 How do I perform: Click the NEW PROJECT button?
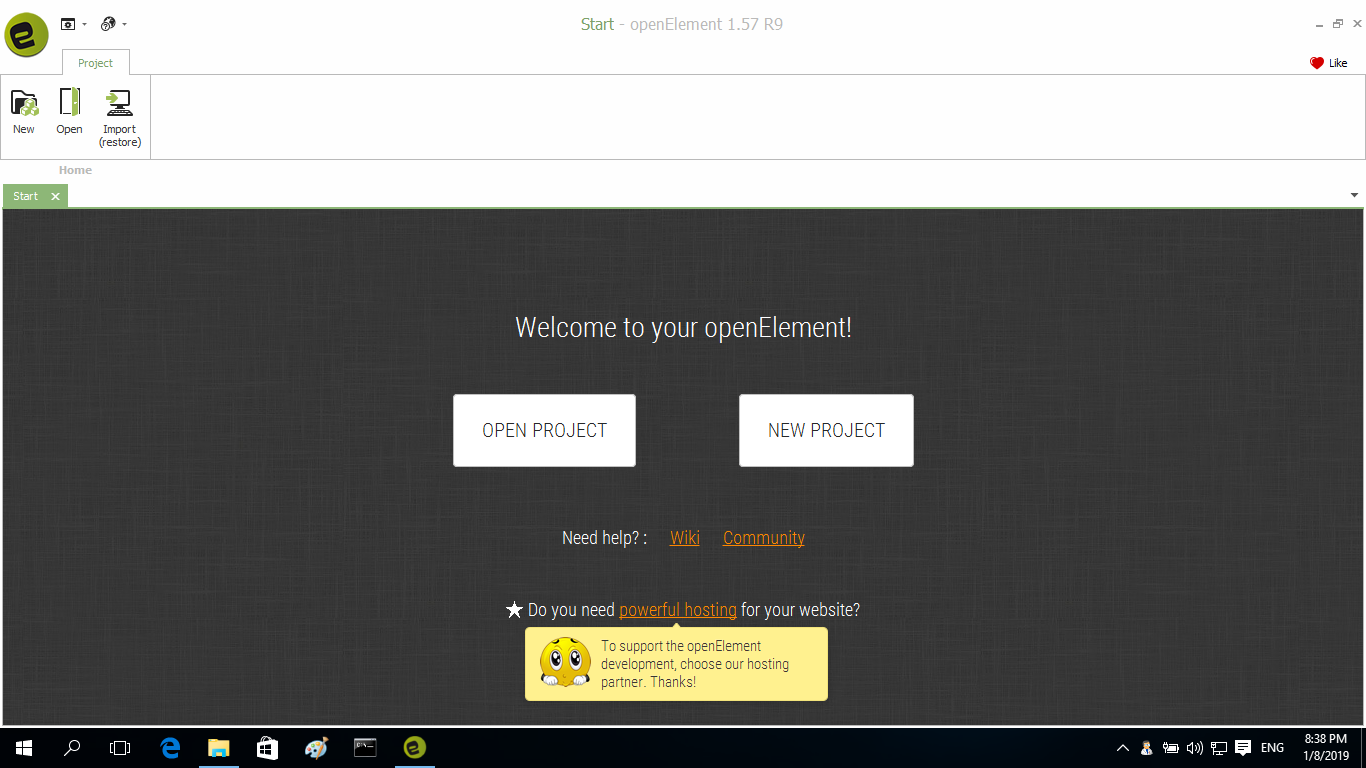(x=826, y=430)
